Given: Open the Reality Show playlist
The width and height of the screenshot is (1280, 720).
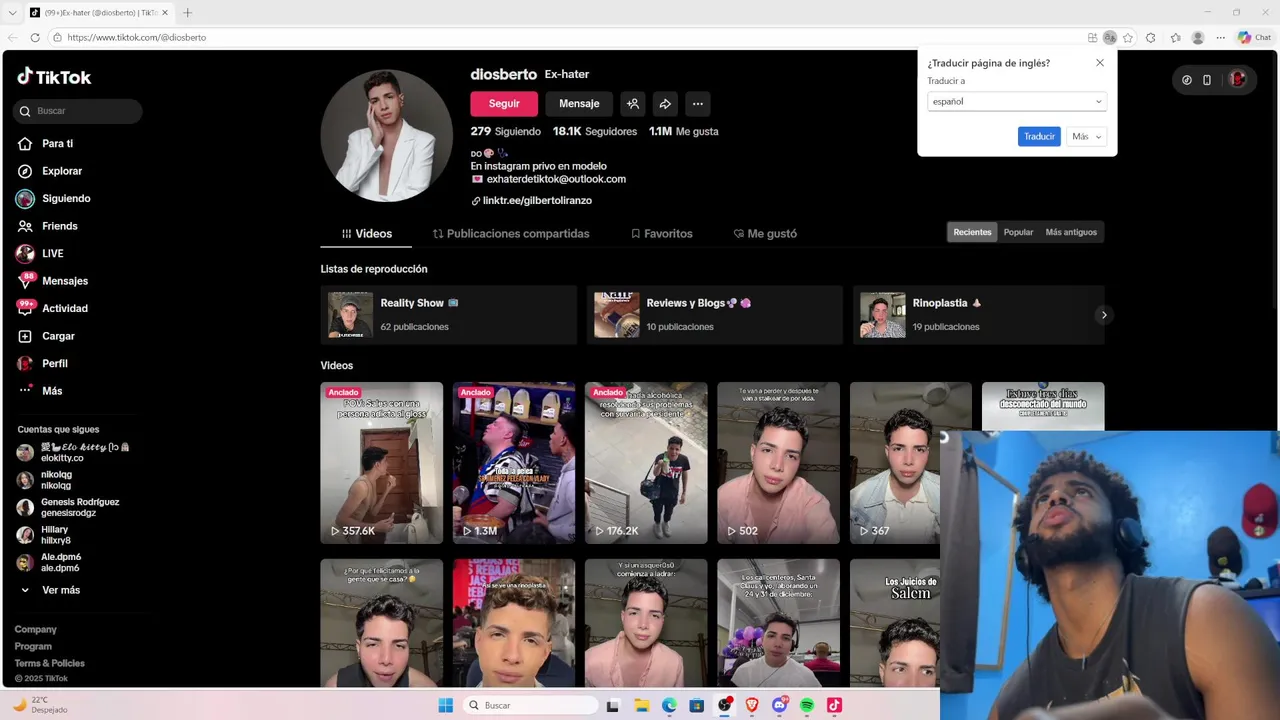Looking at the screenshot, I should (x=449, y=315).
